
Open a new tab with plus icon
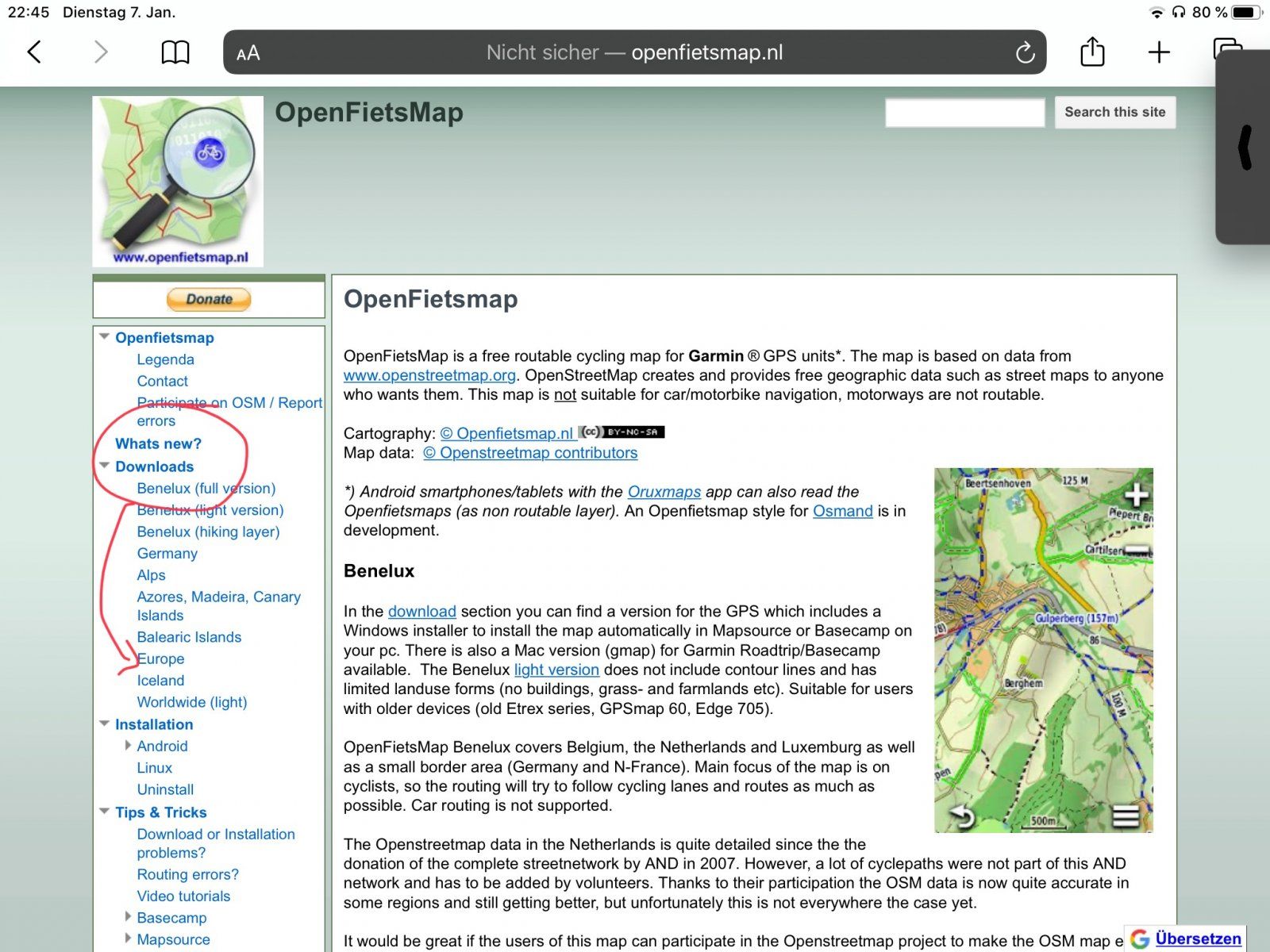tap(1159, 52)
